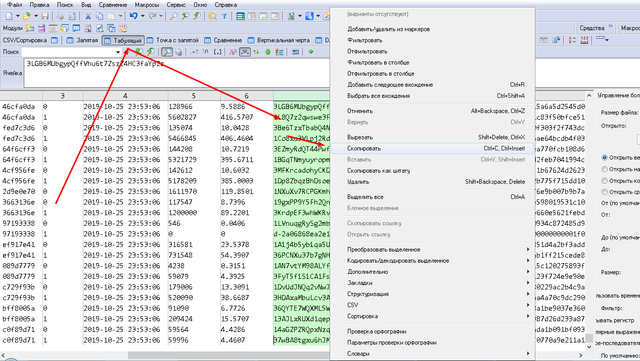Click the Undo arrow icon
Image resolution: width=640 pixels, height=361 pixels.
click(x=133, y=16)
